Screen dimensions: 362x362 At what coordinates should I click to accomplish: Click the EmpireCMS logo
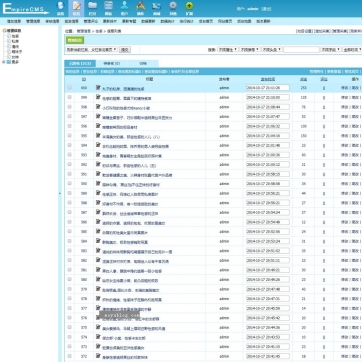(25, 9)
